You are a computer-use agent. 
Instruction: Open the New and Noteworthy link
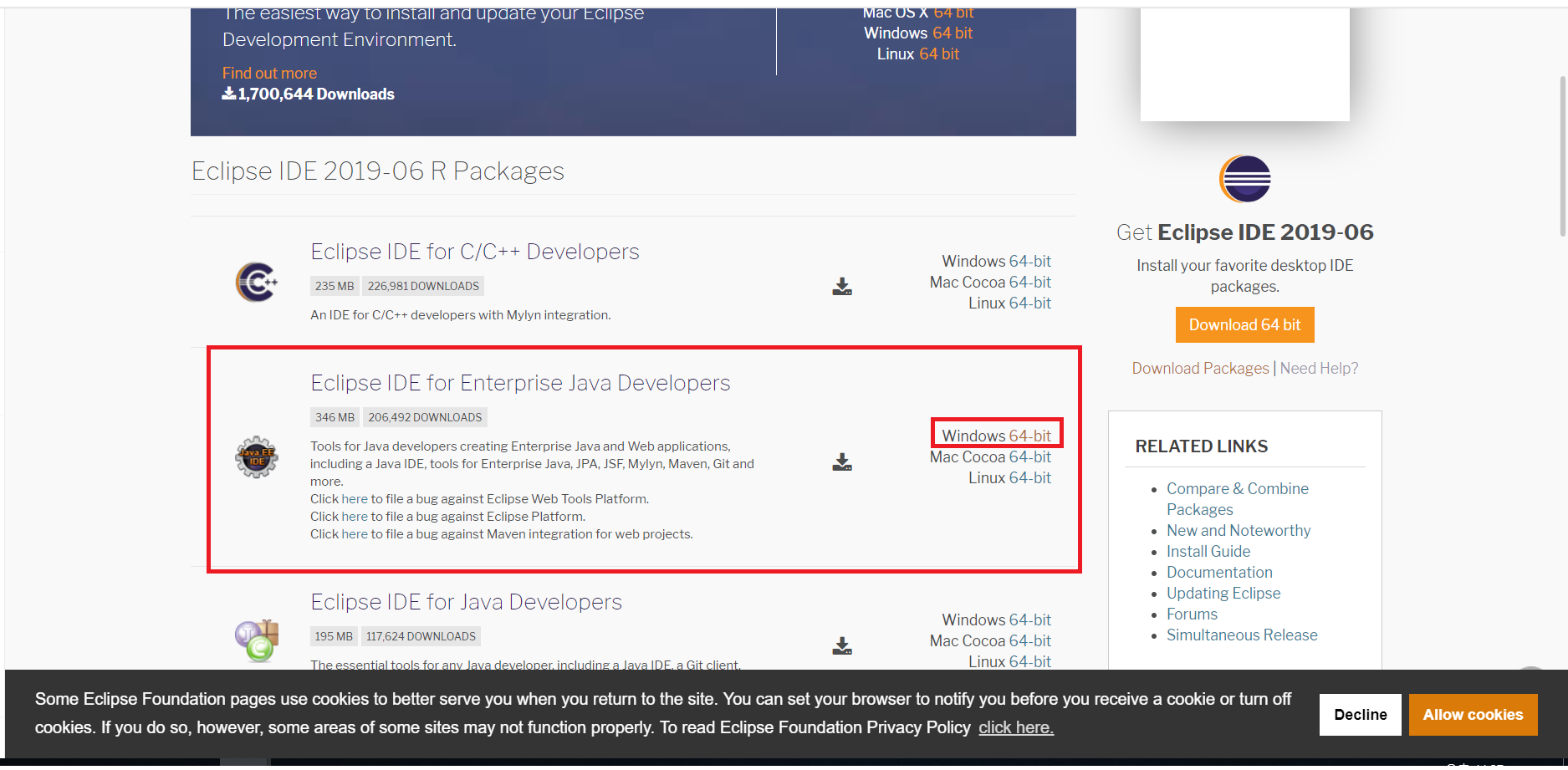click(x=1239, y=530)
